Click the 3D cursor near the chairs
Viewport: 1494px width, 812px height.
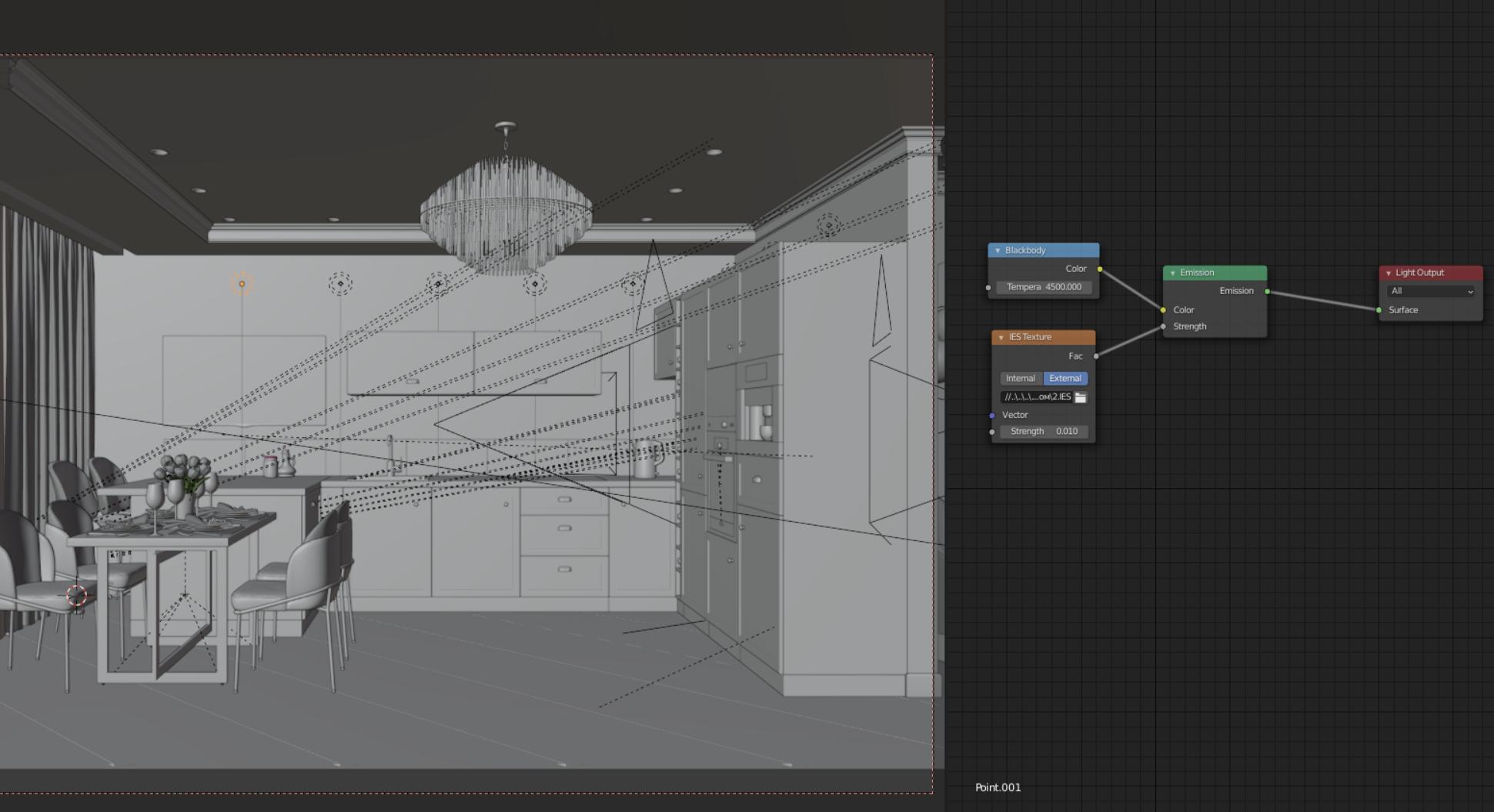tap(76, 595)
